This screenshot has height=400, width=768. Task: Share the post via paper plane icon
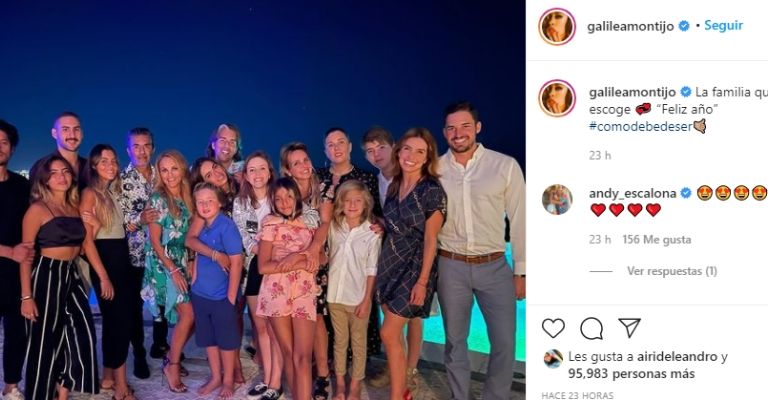point(629,328)
